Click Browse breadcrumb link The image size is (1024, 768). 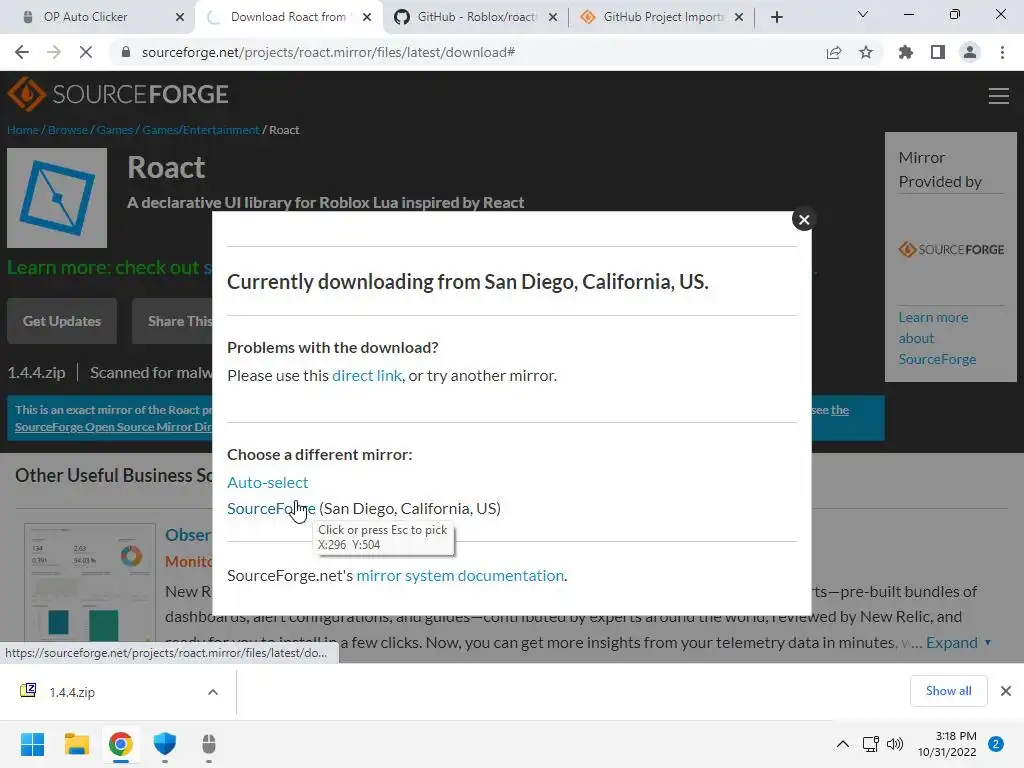pos(68,130)
